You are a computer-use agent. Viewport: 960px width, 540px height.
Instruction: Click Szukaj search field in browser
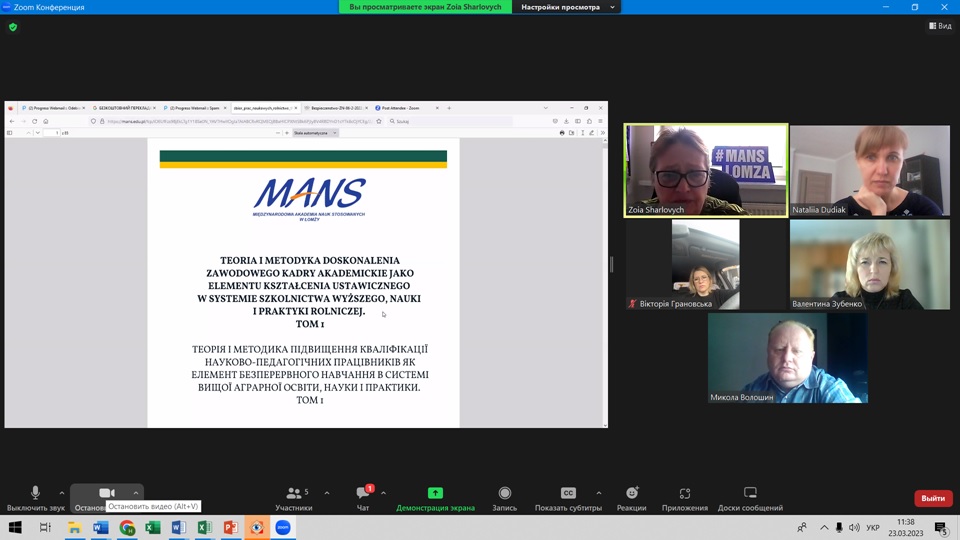click(450, 121)
